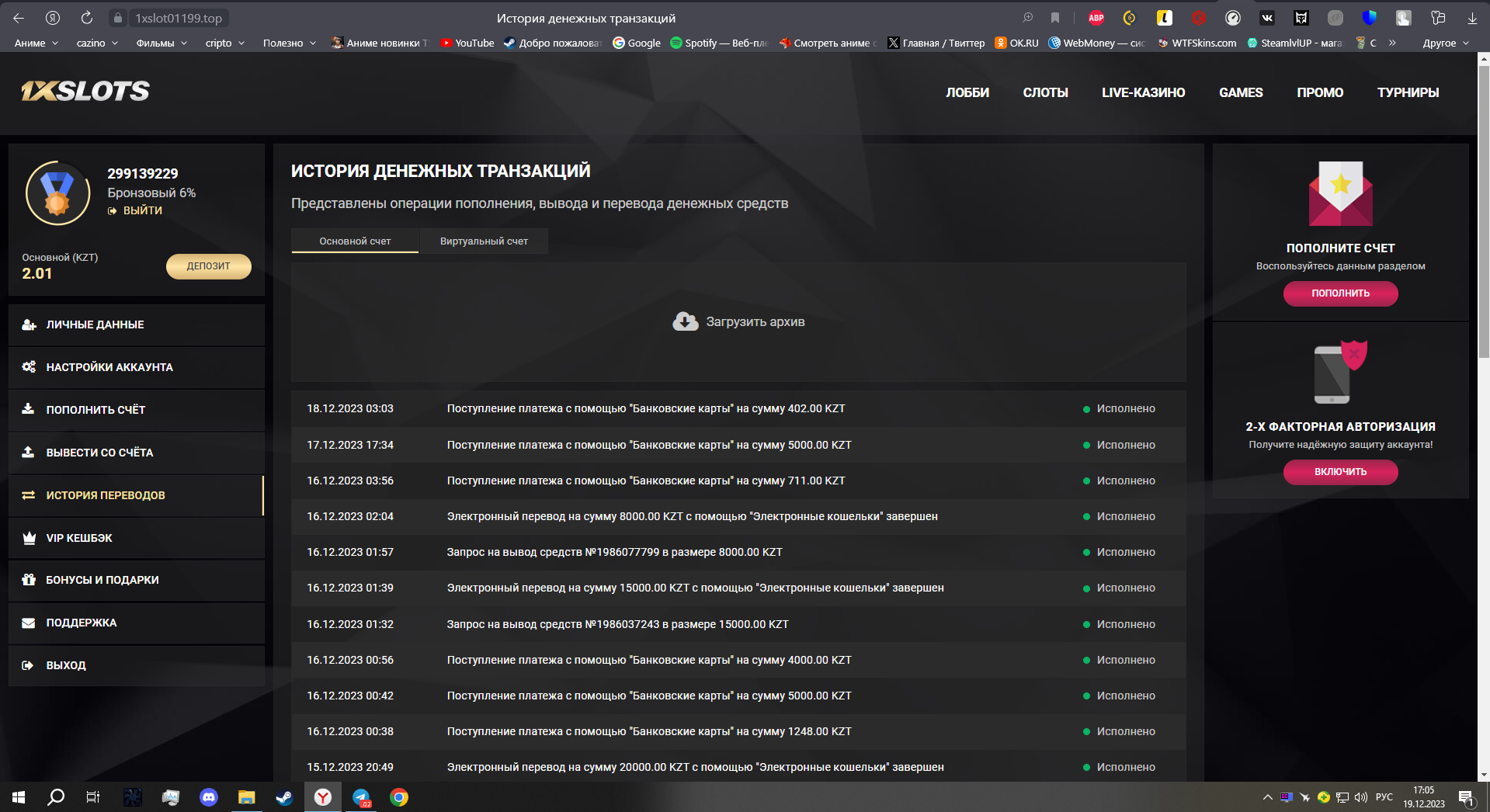Show hidden system tray icons
Screen dimensions: 1490x812
coord(1267,797)
